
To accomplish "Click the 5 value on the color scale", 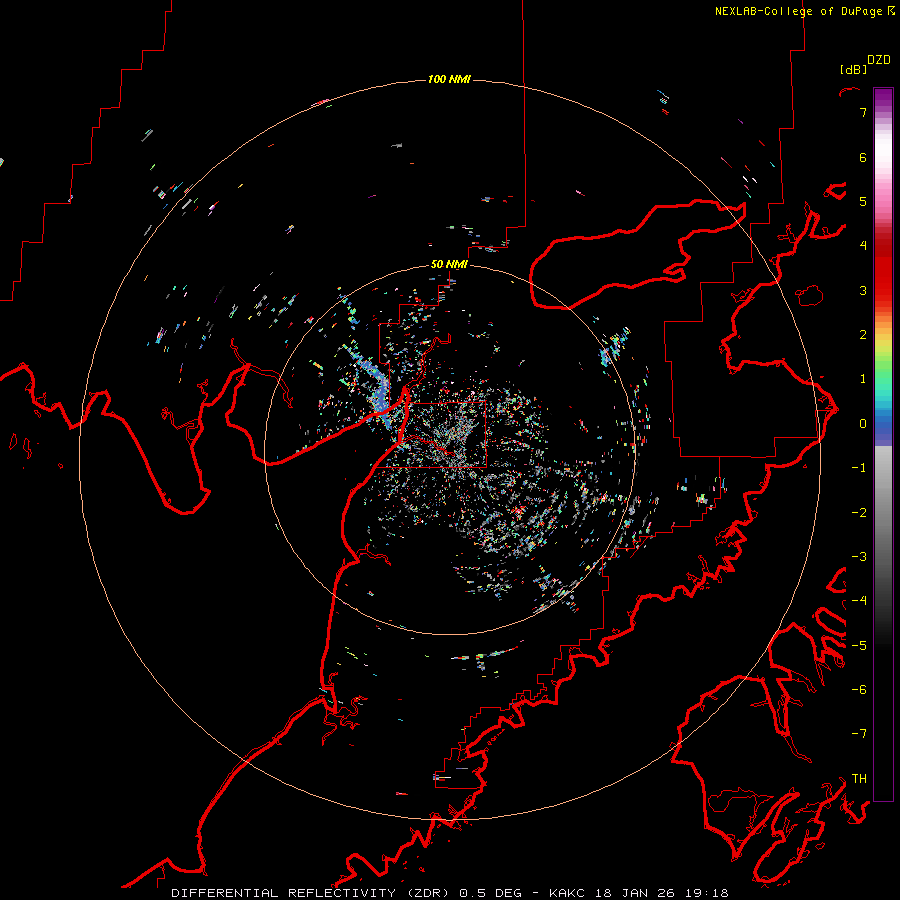I will tap(863, 201).
